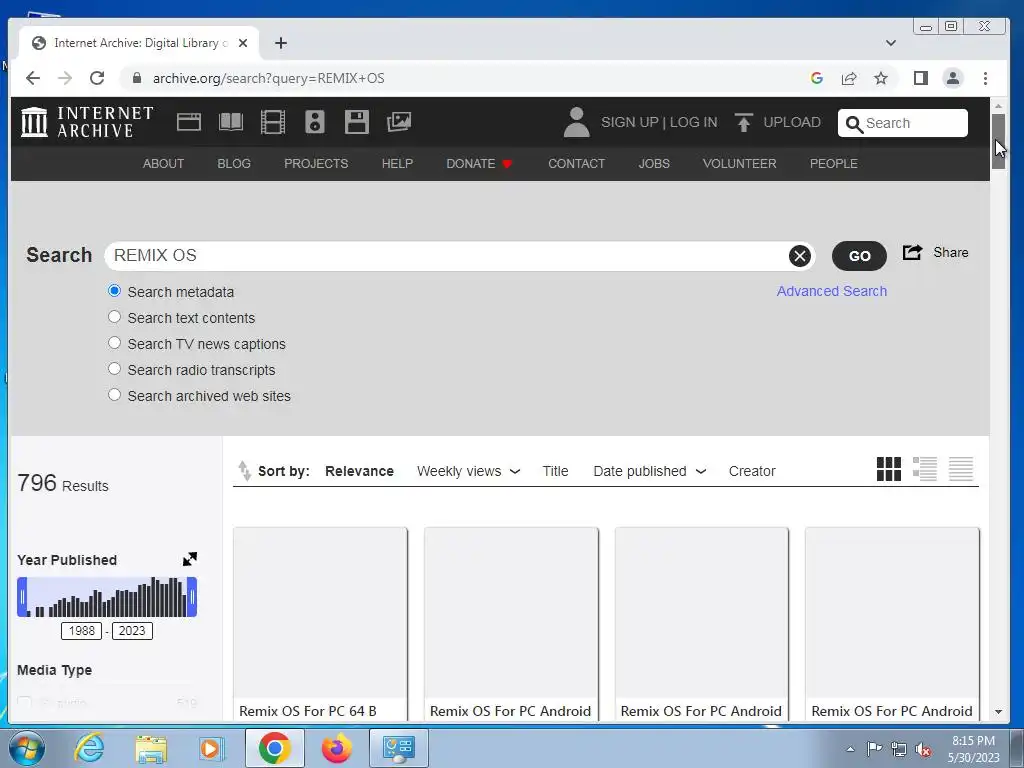Switch to extended list view
Screen dimensions: 1024x768
(925, 469)
